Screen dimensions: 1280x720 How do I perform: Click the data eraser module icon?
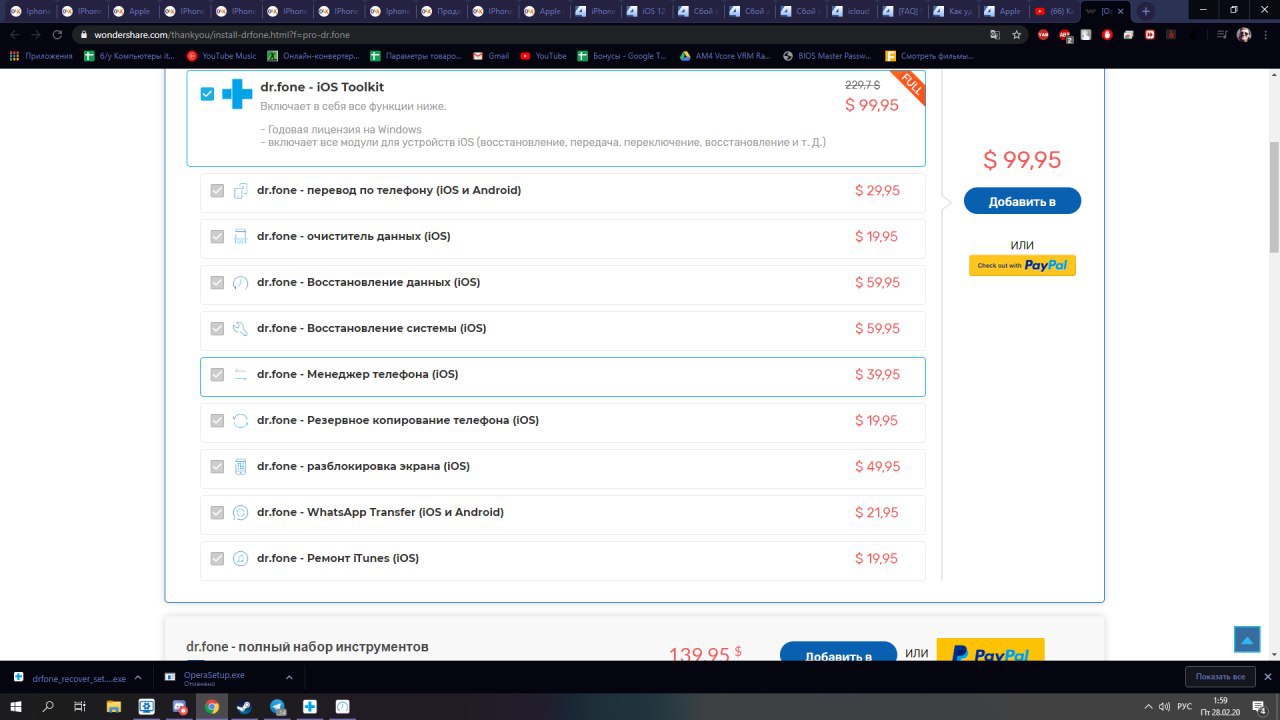pyautogui.click(x=240, y=237)
